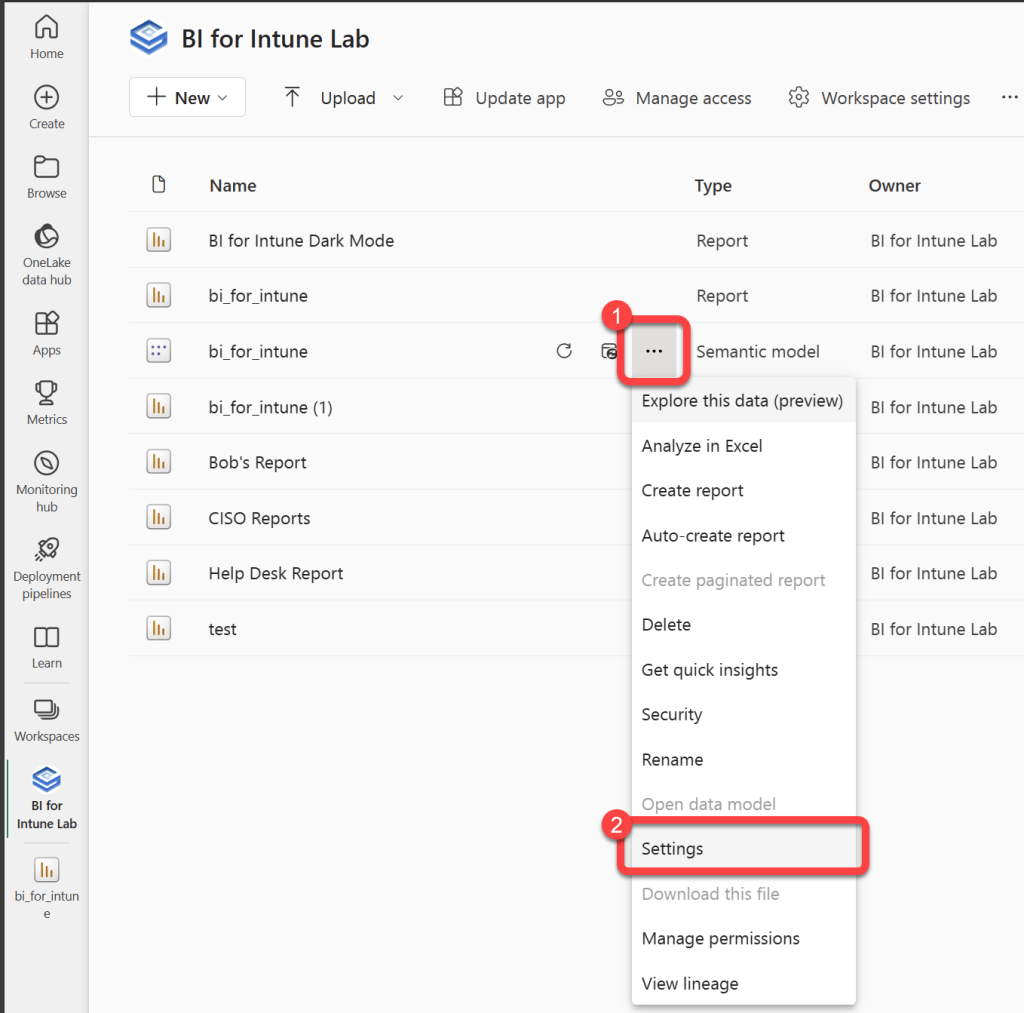This screenshot has height=1013, width=1024.
Task: Open Workspace settings
Action: point(879,98)
